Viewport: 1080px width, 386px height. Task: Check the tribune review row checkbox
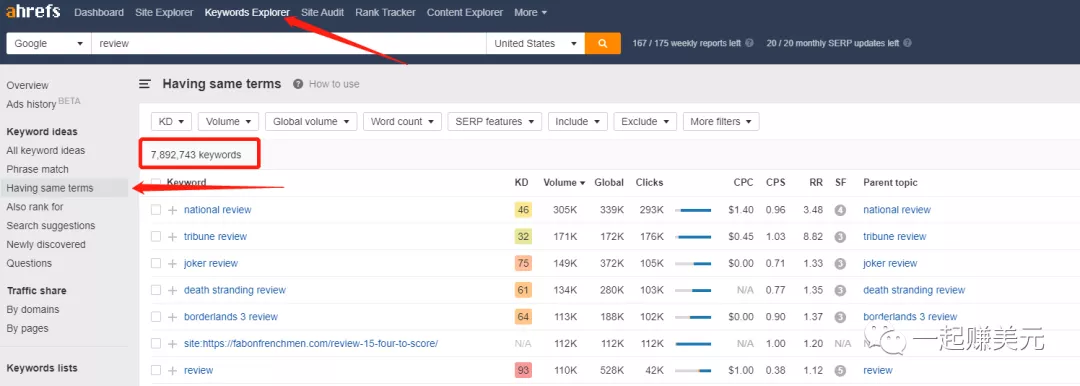point(156,236)
